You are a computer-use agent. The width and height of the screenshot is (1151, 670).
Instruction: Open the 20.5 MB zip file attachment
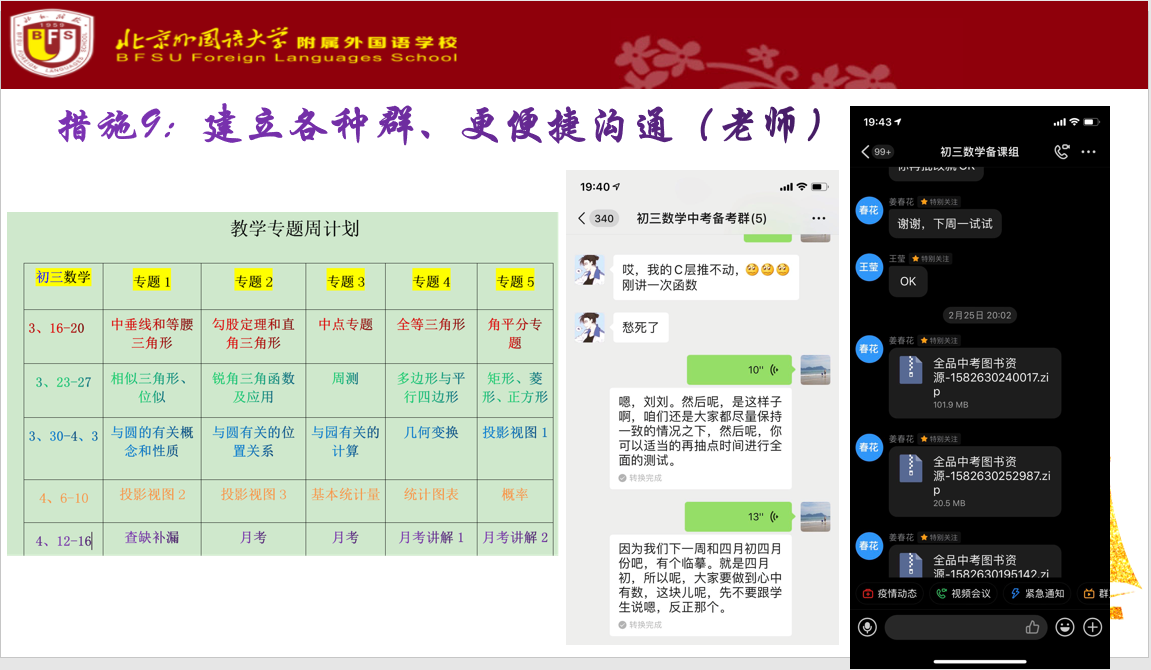click(975, 481)
